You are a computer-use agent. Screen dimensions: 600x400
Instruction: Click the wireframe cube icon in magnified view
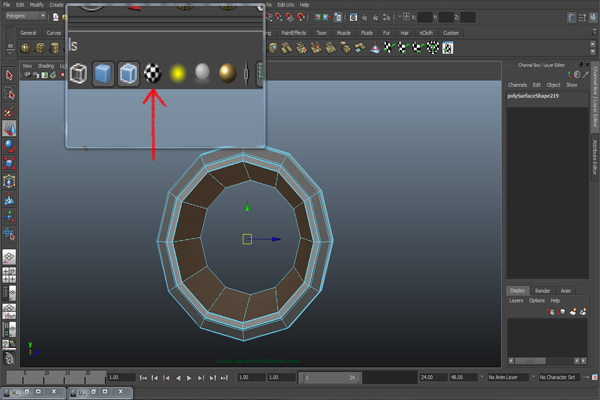78,73
